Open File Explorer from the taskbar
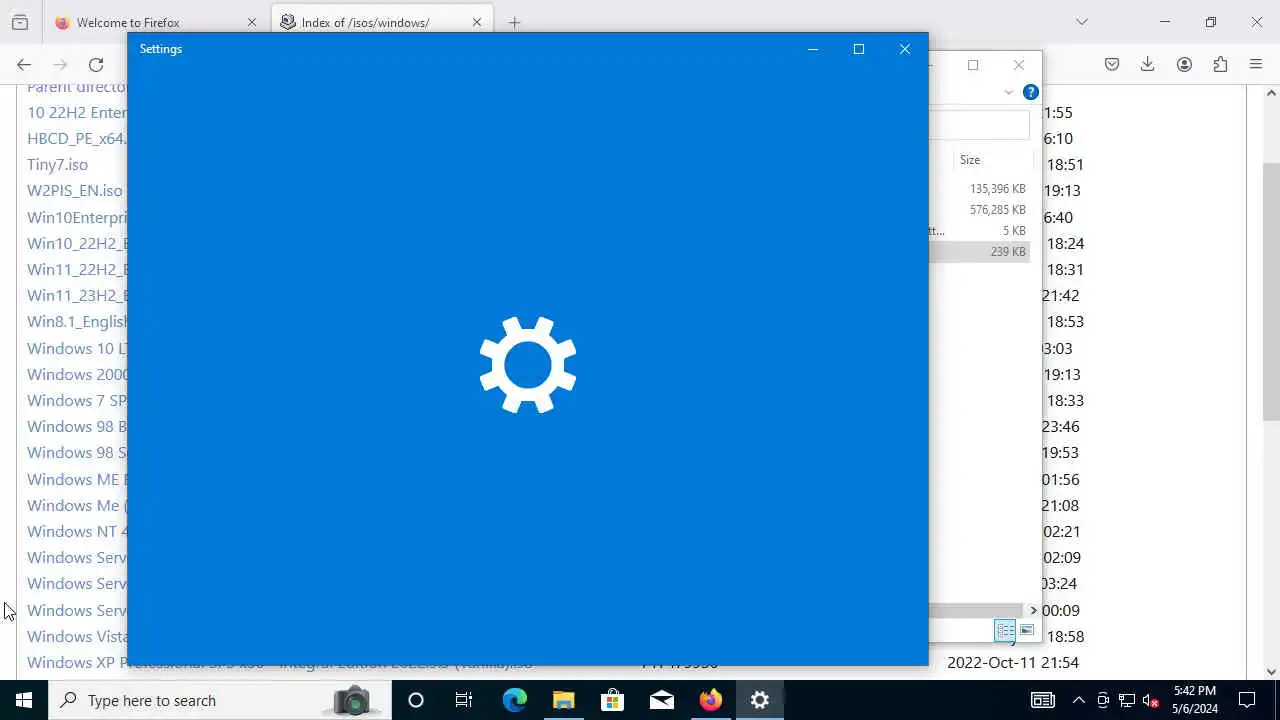Viewport: 1280px width, 720px height. 563,700
